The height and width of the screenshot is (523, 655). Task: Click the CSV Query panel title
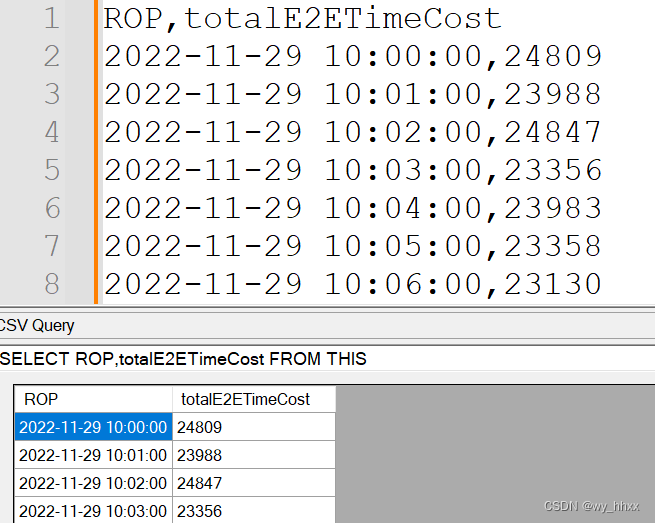point(37,325)
